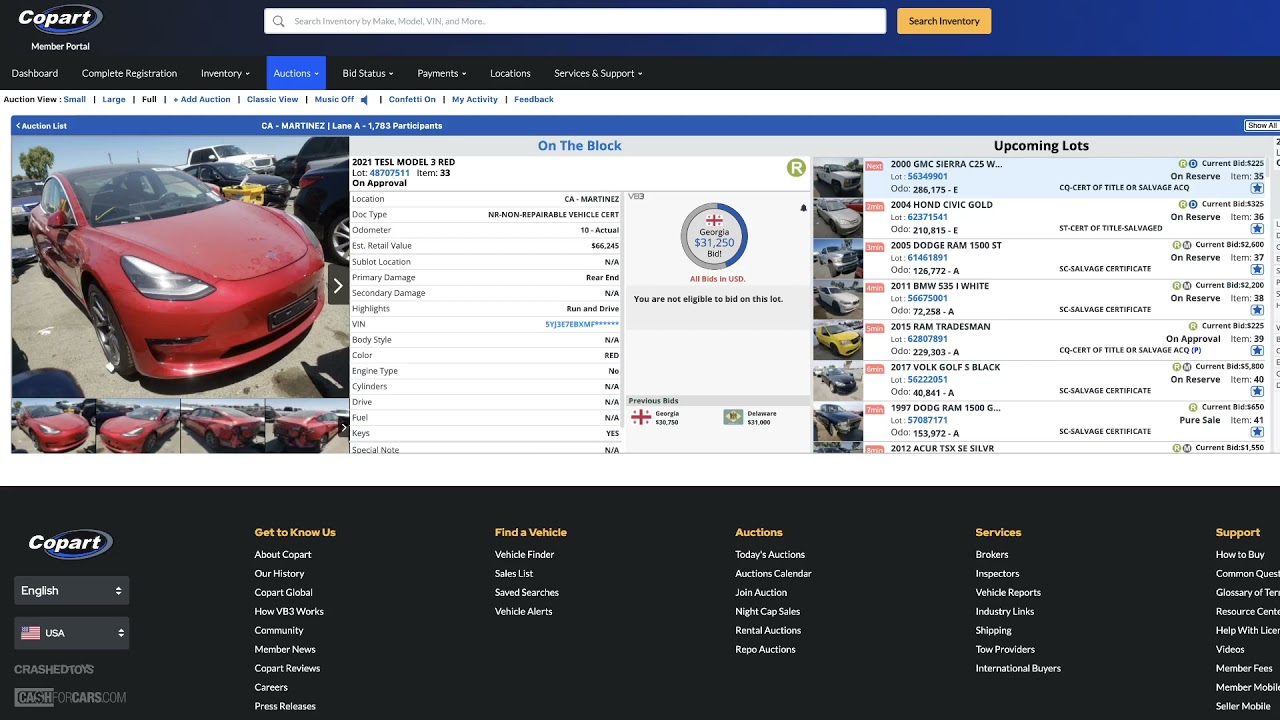Open Tesla lot number 48707511
Viewport: 1280px width, 720px height.
pyautogui.click(x=390, y=173)
